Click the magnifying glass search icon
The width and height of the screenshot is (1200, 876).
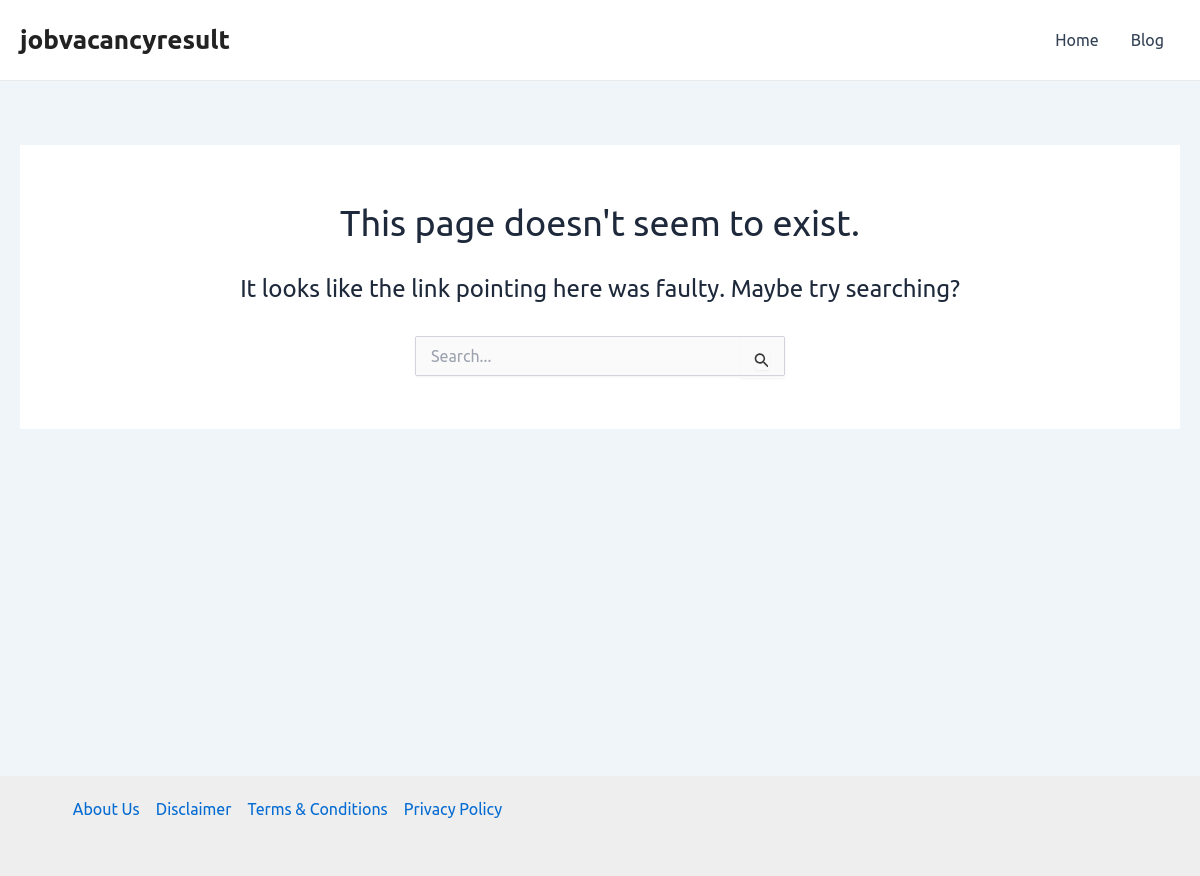(761, 360)
